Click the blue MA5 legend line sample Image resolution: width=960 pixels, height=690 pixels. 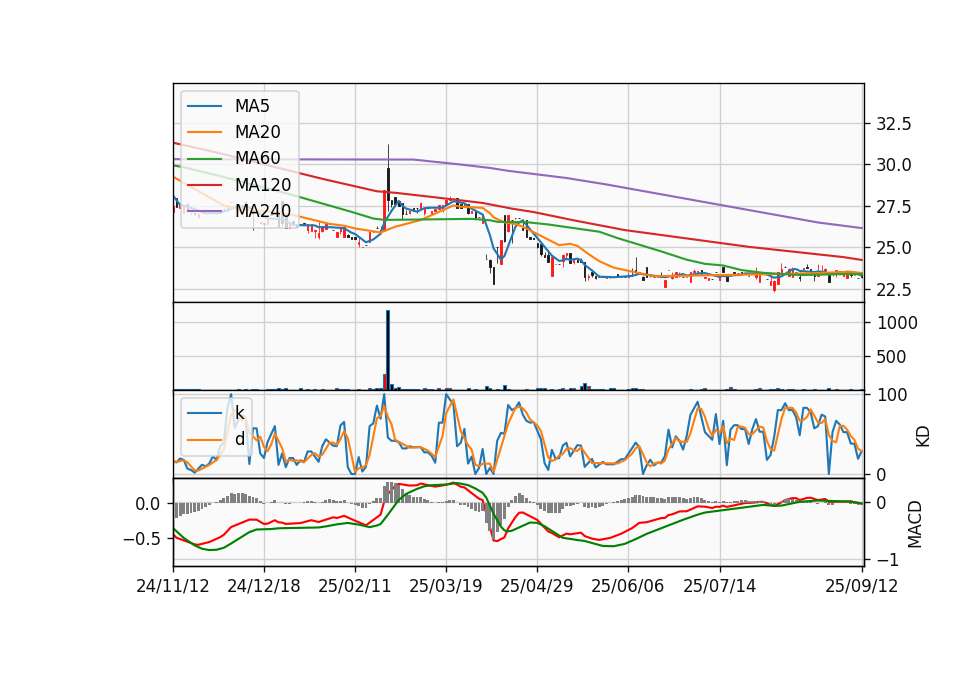click(x=204, y=107)
